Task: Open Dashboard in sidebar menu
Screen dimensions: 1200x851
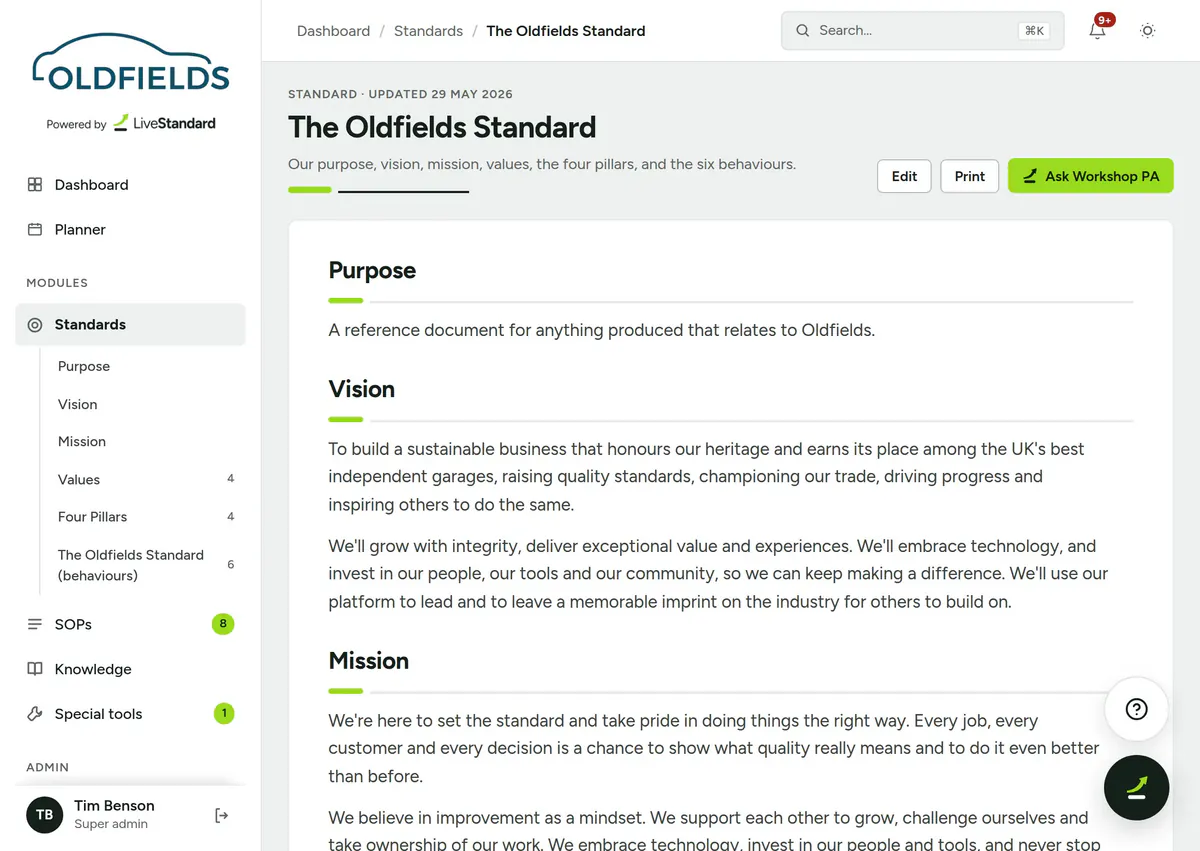Action: point(130,185)
